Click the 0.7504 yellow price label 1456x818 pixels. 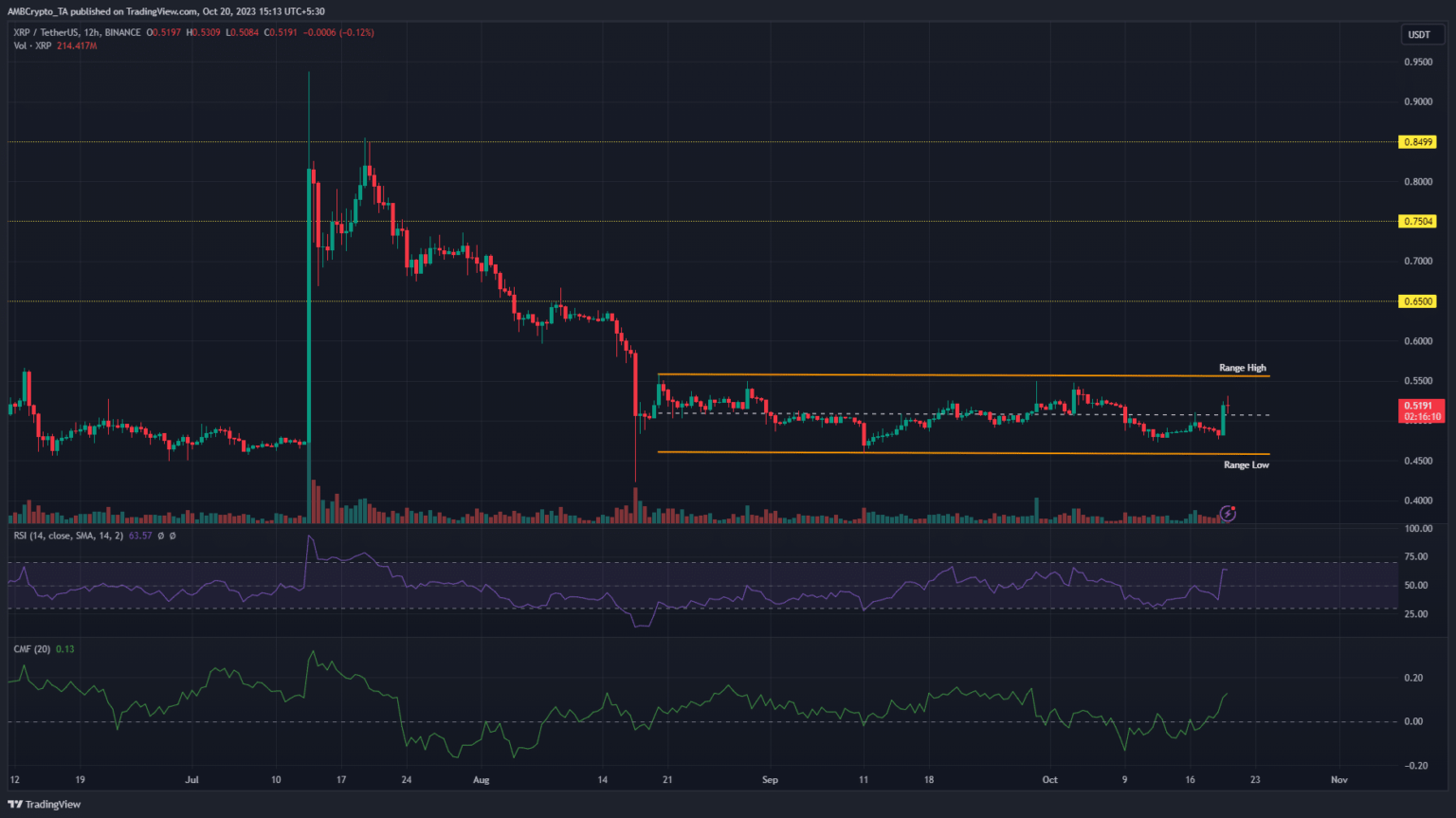(1418, 222)
